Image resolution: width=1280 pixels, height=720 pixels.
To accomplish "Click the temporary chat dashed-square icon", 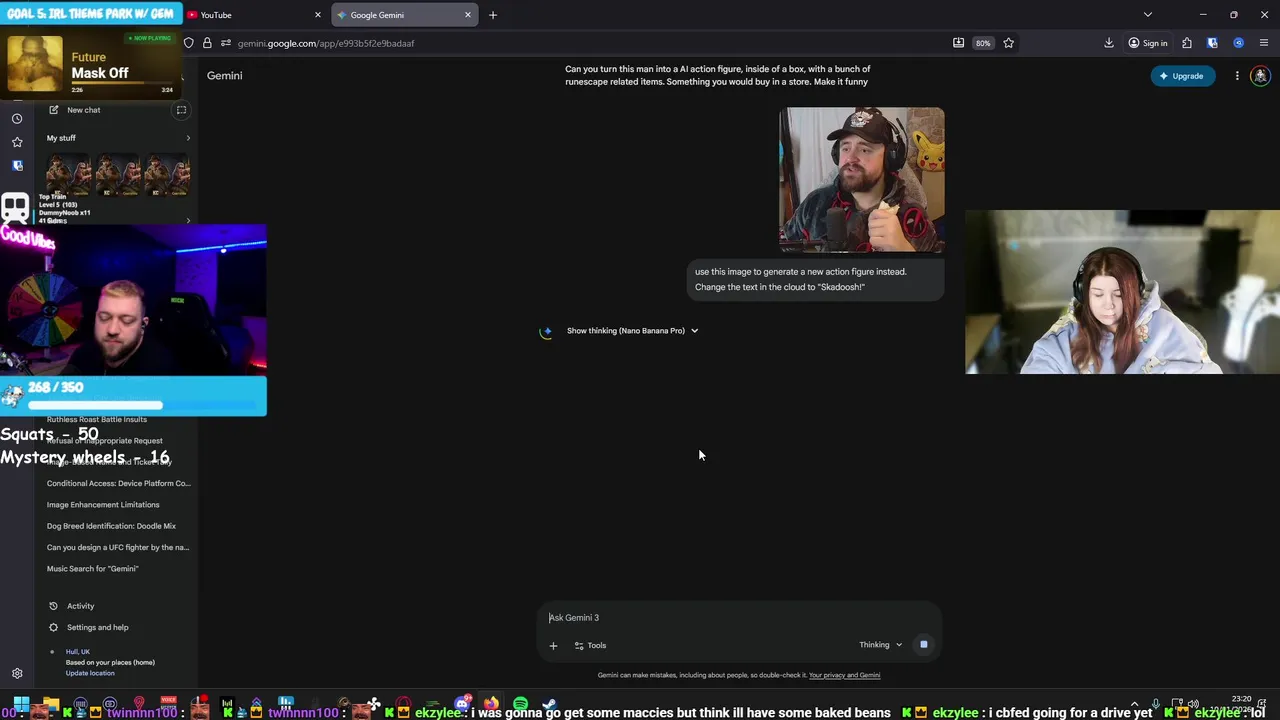I will coord(181,110).
